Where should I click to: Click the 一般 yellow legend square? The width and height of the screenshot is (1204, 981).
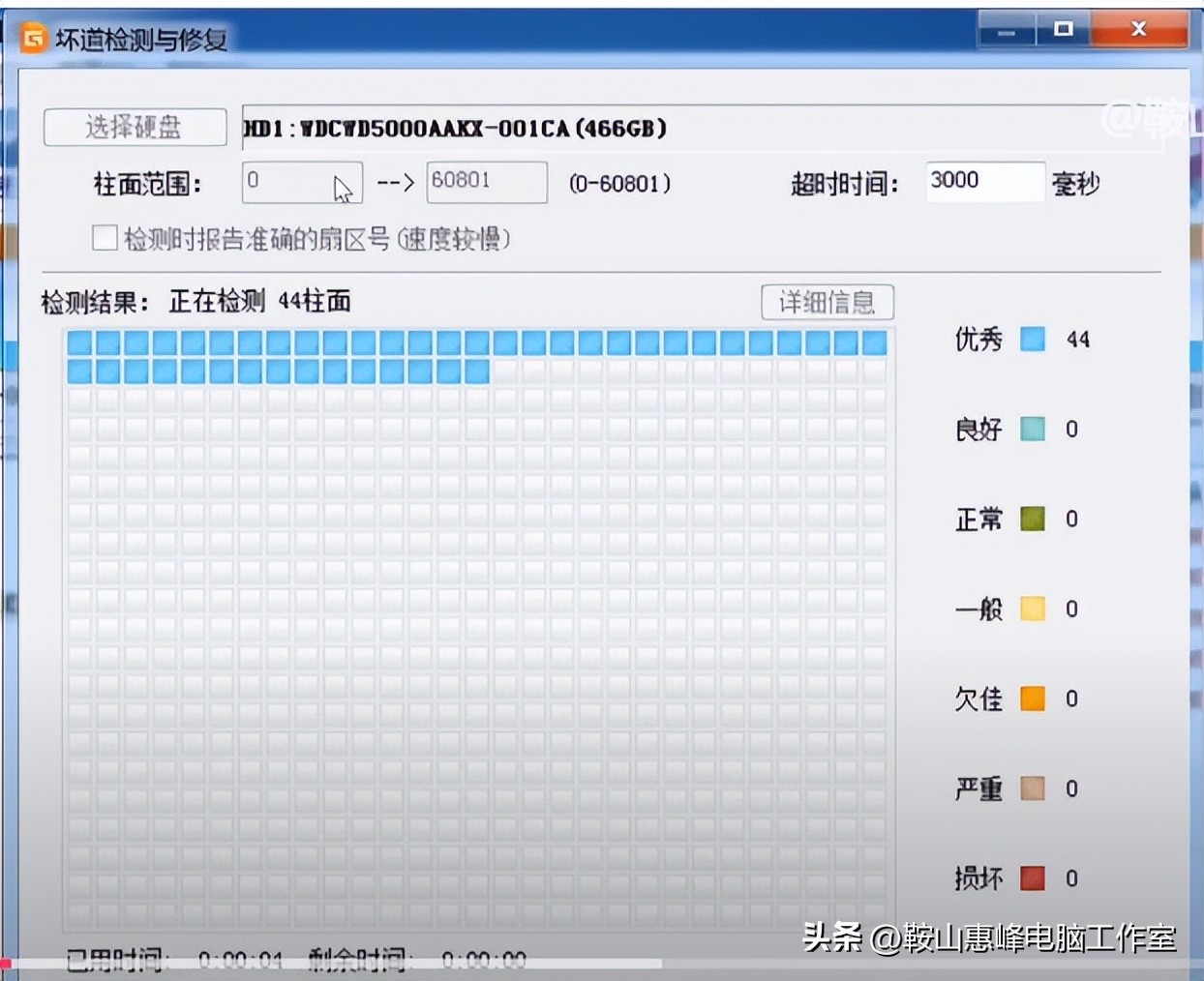click(1032, 609)
